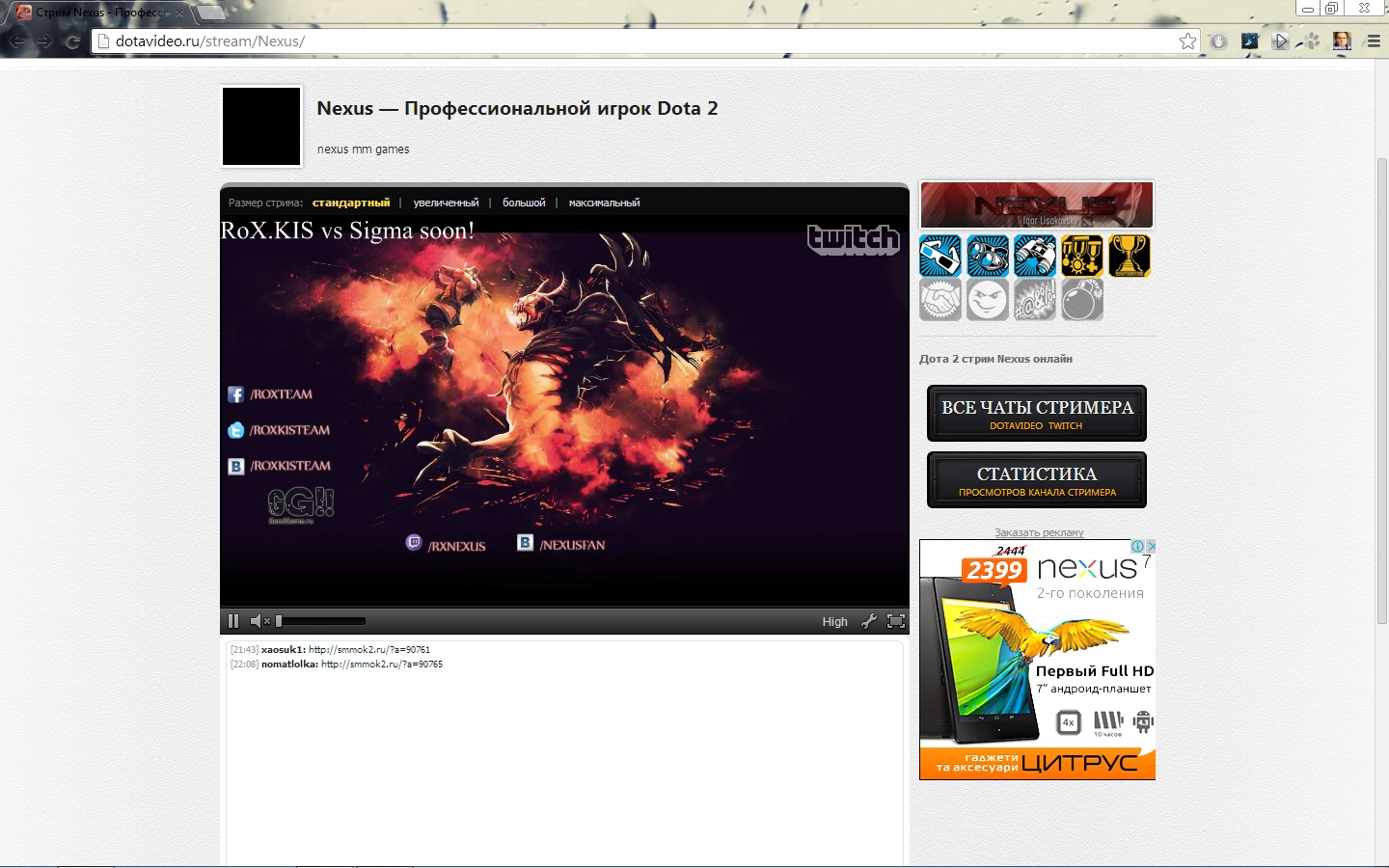This screenshot has height=868, width=1389.
Task: Click username nomatlolka in chat
Action: tap(289, 665)
